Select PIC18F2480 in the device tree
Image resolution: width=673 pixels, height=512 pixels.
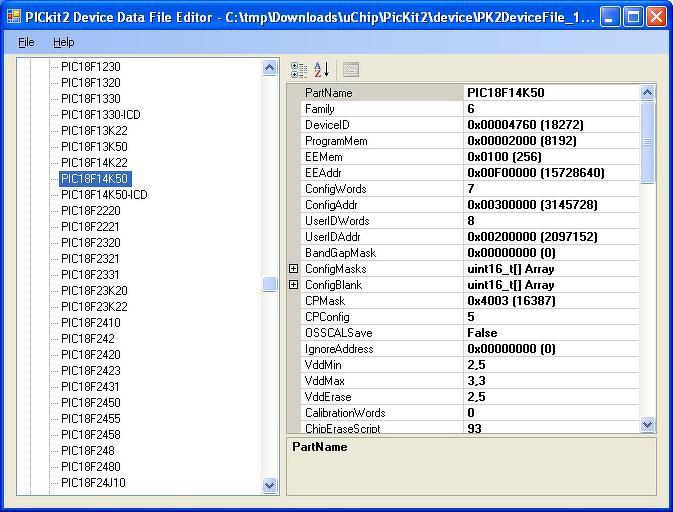coord(91,467)
